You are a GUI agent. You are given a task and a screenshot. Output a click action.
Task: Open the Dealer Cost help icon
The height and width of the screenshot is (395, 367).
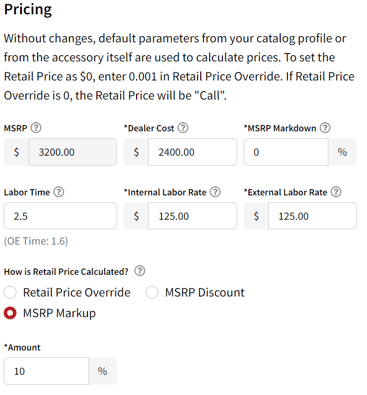pos(183,128)
